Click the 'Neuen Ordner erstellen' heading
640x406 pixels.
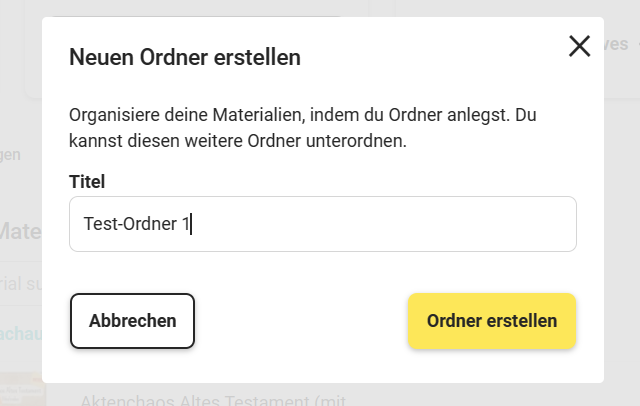click(x=185, y=57)
